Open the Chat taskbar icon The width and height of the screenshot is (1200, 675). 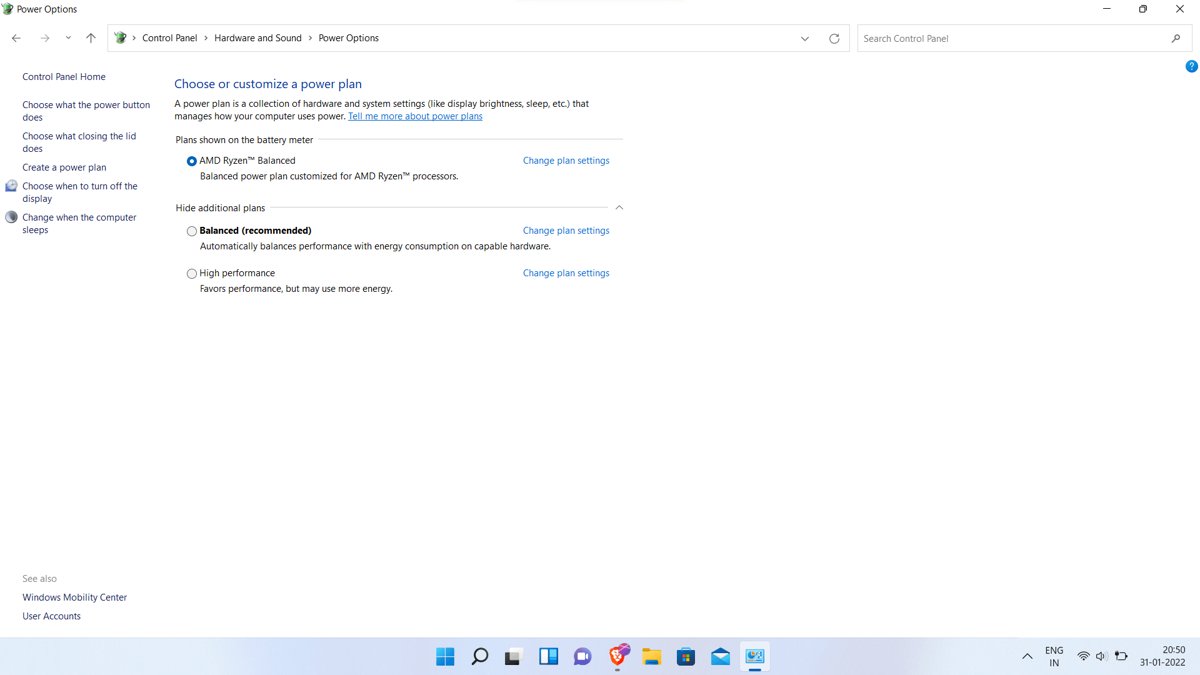pos(582,656)
